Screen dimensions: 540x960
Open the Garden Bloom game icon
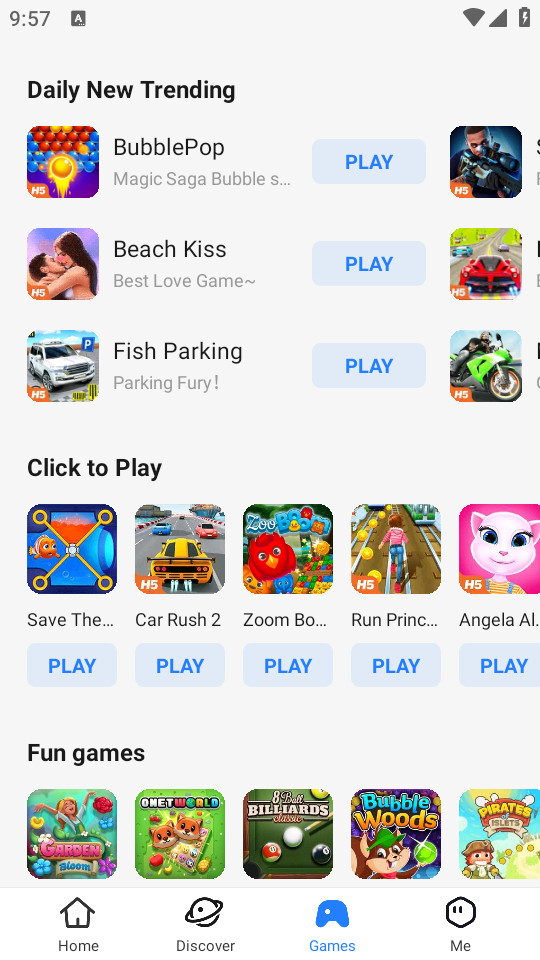(72, 834)
